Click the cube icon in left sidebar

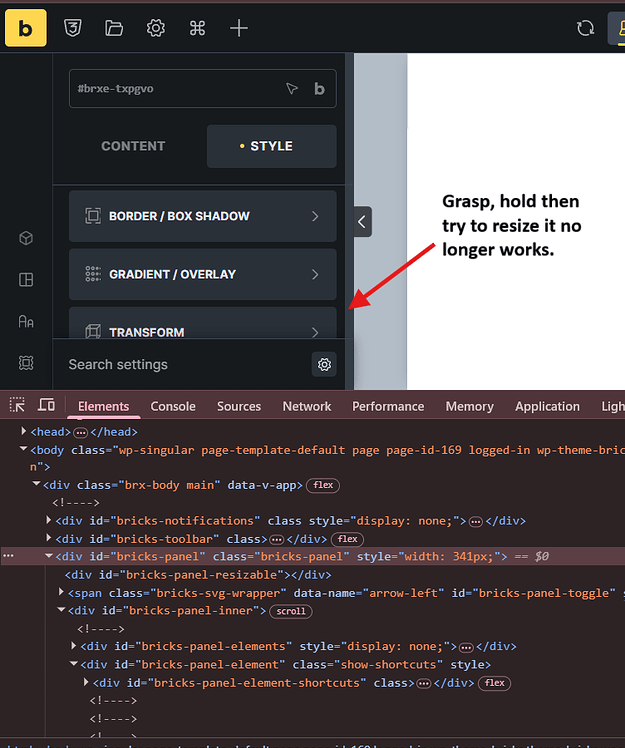tap(26, 238)
